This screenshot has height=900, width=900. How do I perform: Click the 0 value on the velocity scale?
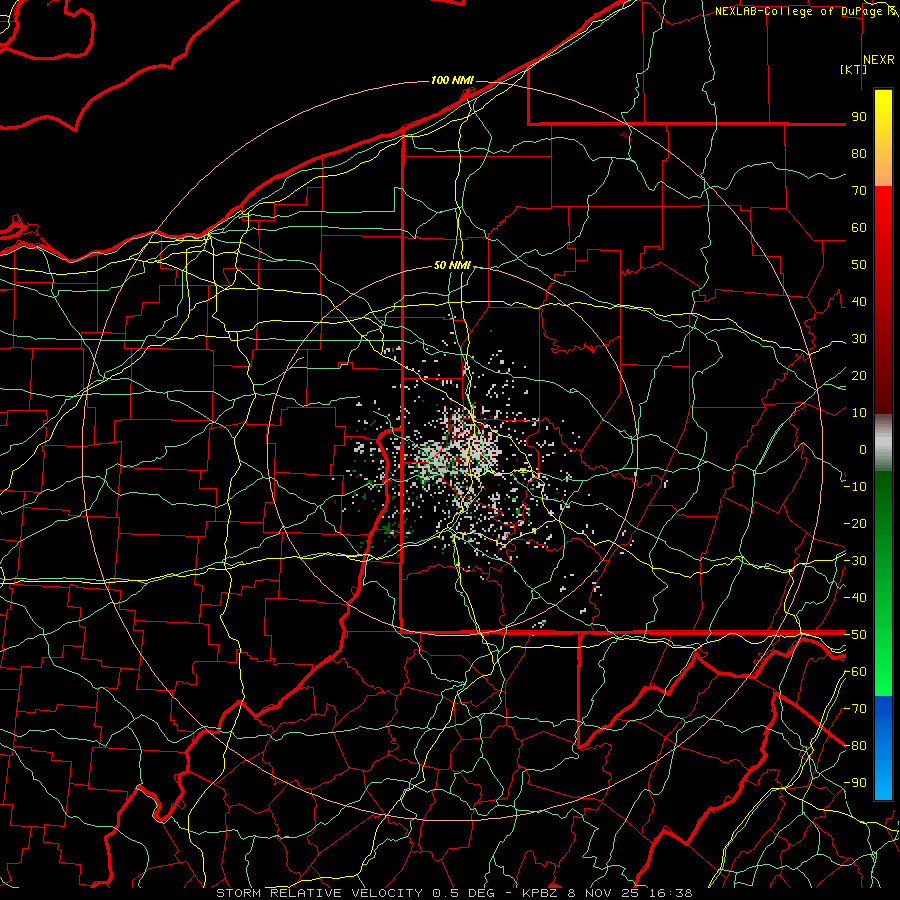click(x=863, y=449)
